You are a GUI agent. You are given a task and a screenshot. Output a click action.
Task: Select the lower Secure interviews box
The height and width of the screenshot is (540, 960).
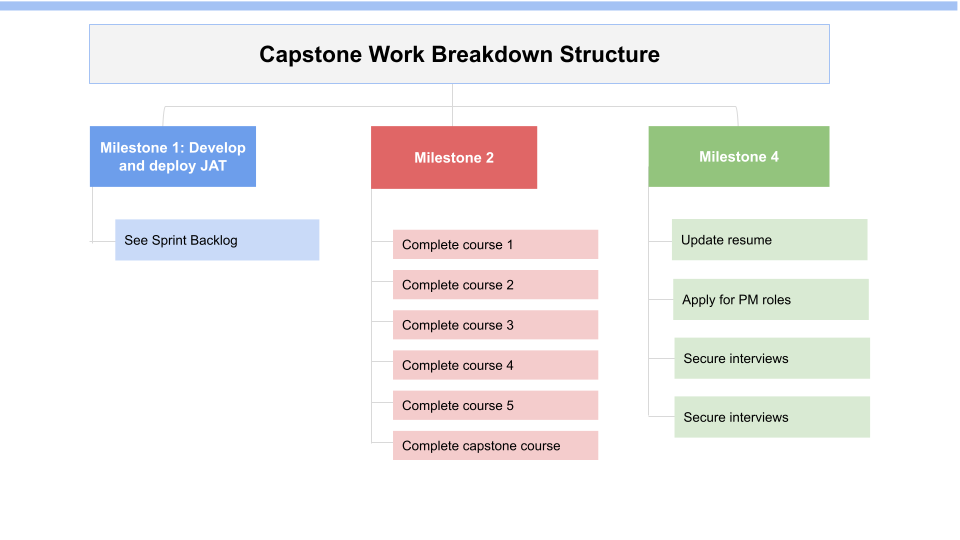point(771,417)
